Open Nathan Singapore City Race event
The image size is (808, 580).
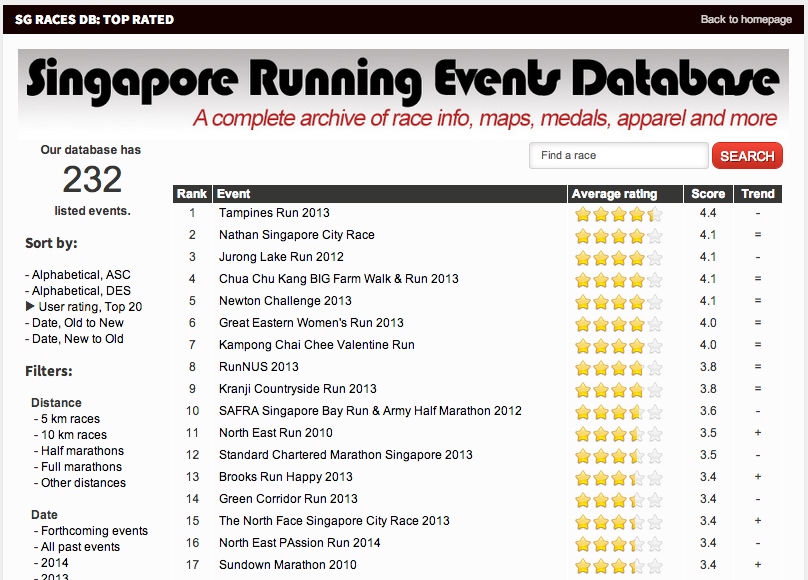(x=297, y=235)
